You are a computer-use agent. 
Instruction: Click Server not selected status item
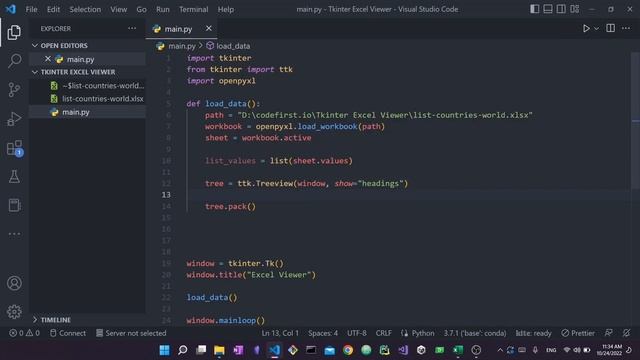131,333
